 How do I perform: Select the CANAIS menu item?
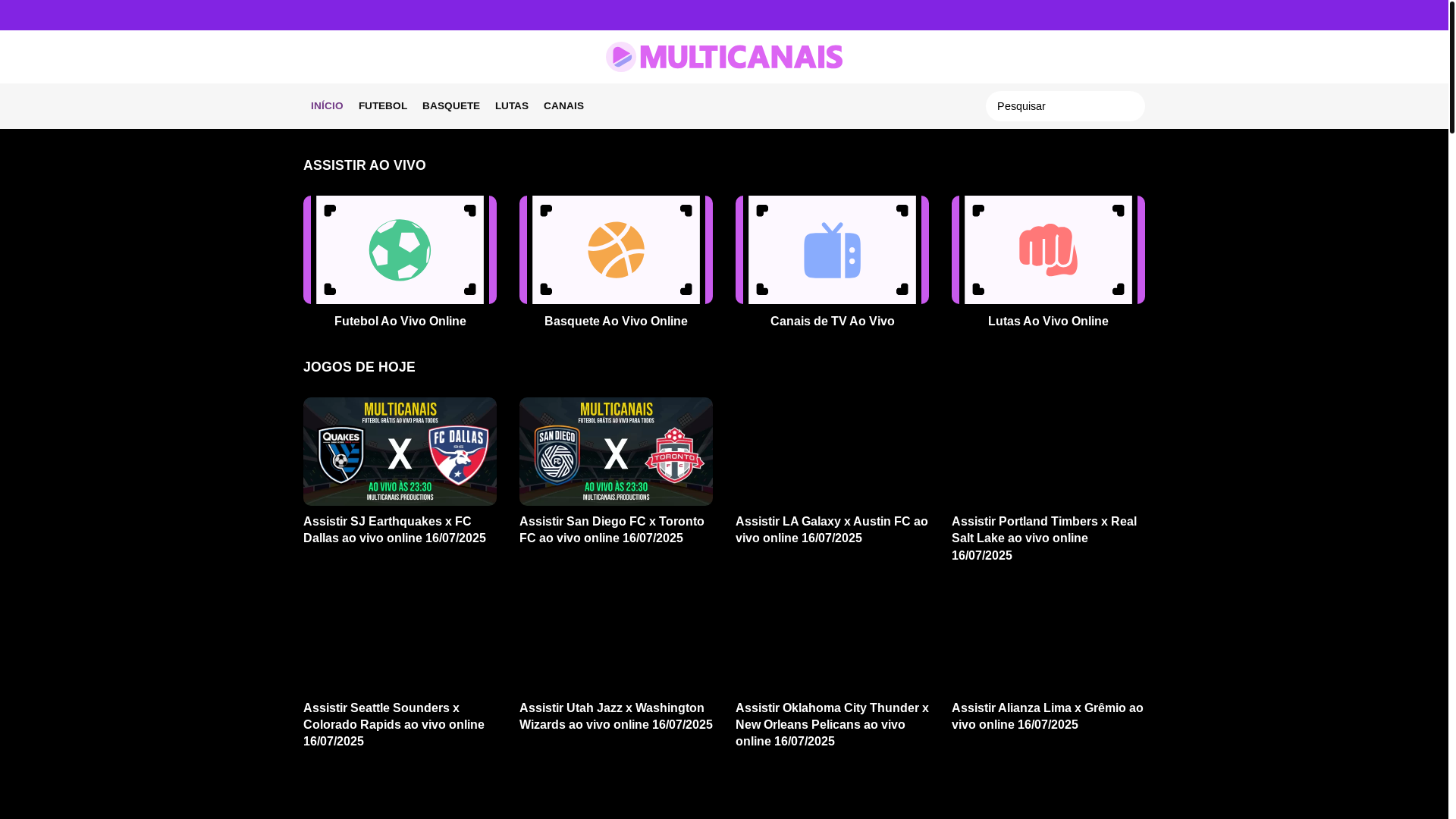pyautogui.click(x=563, y=106)
